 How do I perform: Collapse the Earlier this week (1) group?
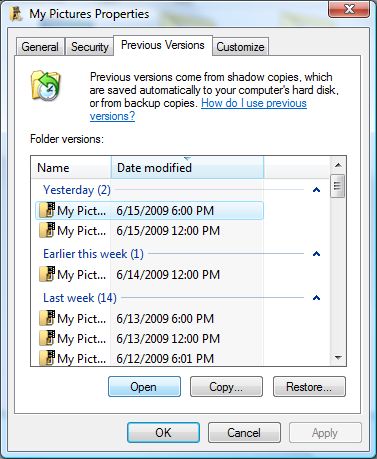point(316,254)
